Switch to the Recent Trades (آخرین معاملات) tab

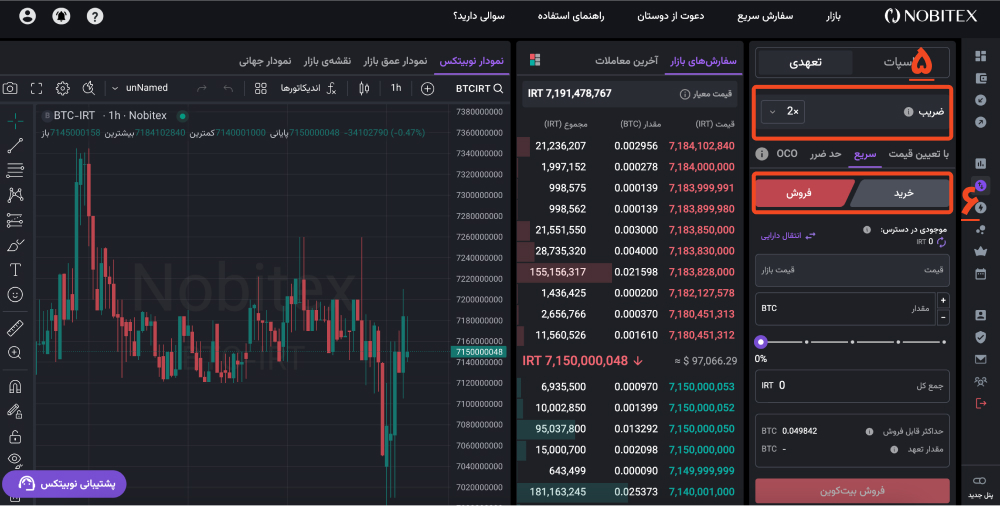pos(625,60)
